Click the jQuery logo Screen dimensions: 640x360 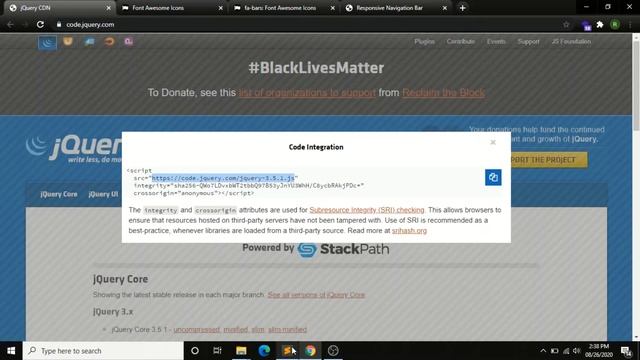click(73, 148)
